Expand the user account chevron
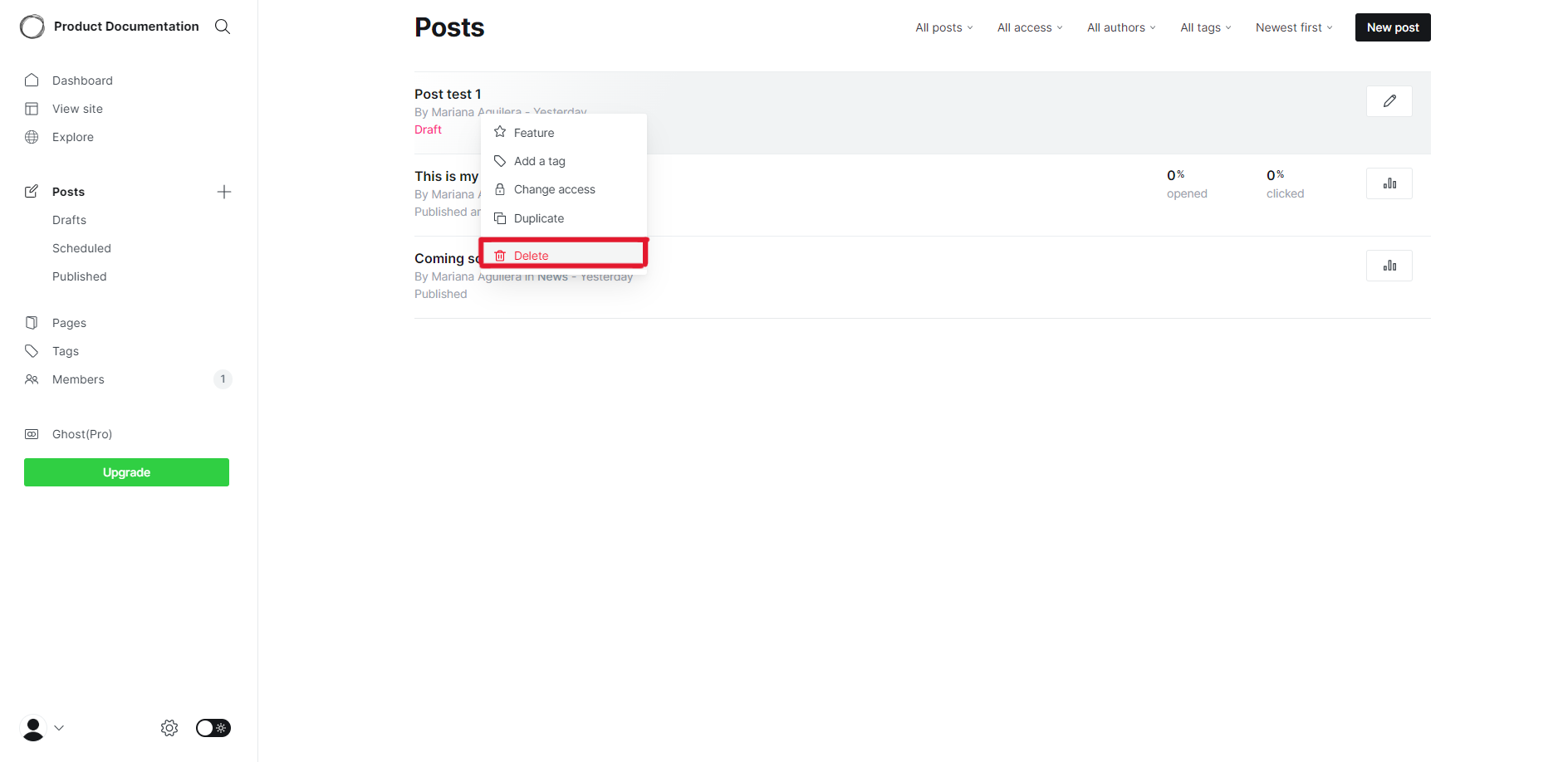Image resolution: width=1568 pixels, height=762 pixels. click(59, 728)
